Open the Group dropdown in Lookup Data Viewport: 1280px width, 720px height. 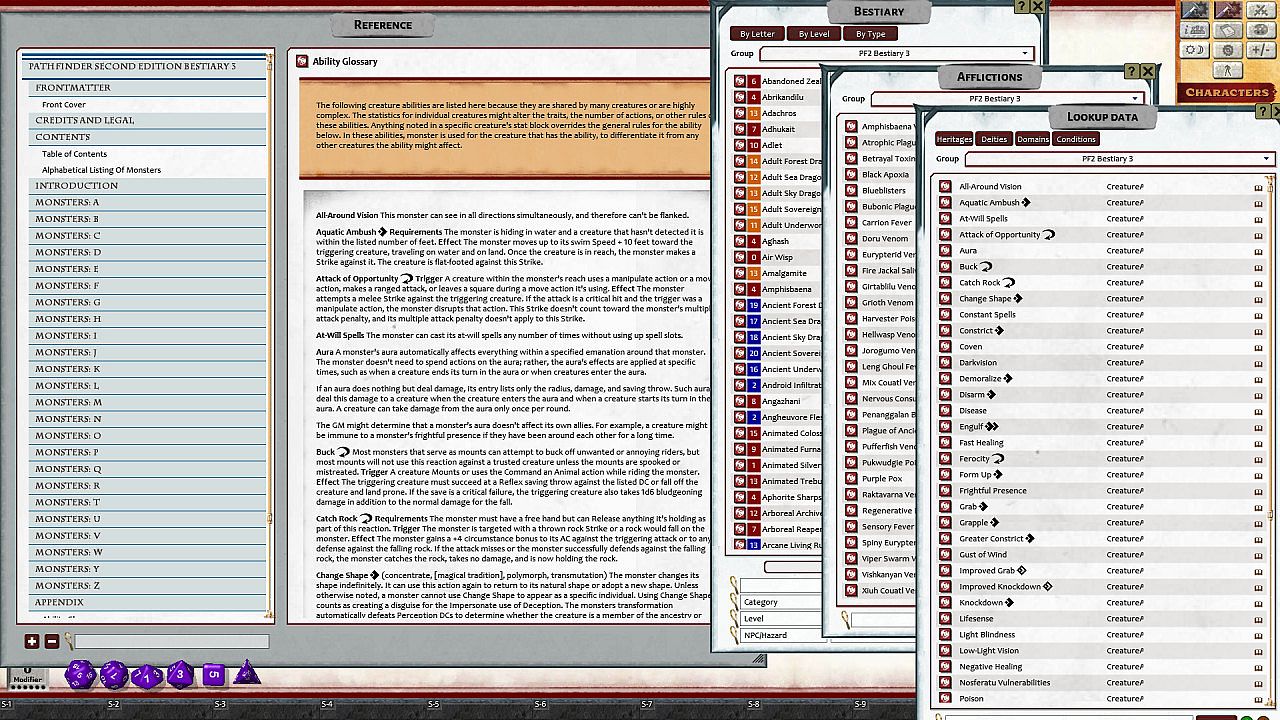[x=1119, y=159]
